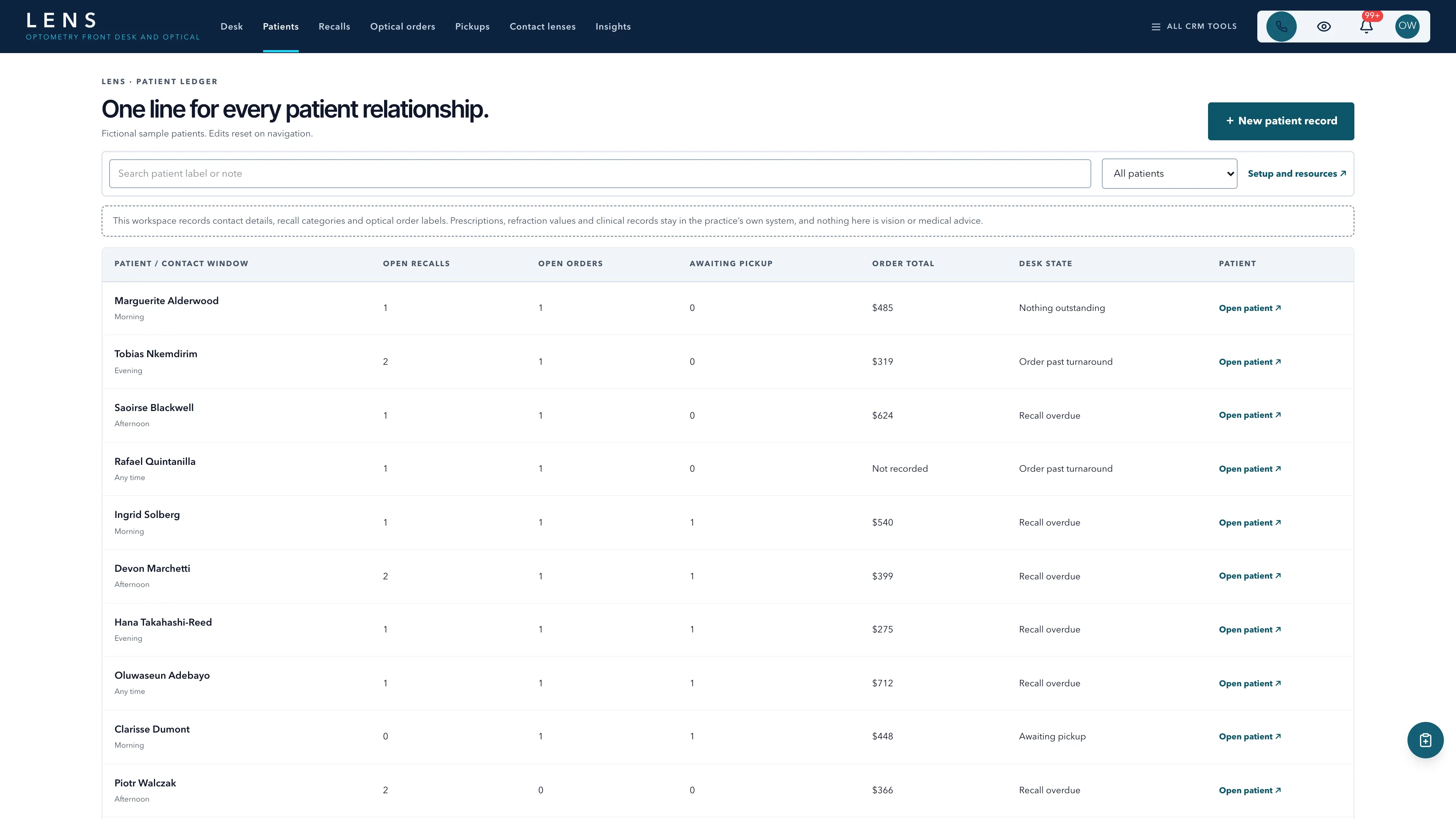The image size is (1456, 819).
Task: Select the Patients tab
Action: coord(280,27)
